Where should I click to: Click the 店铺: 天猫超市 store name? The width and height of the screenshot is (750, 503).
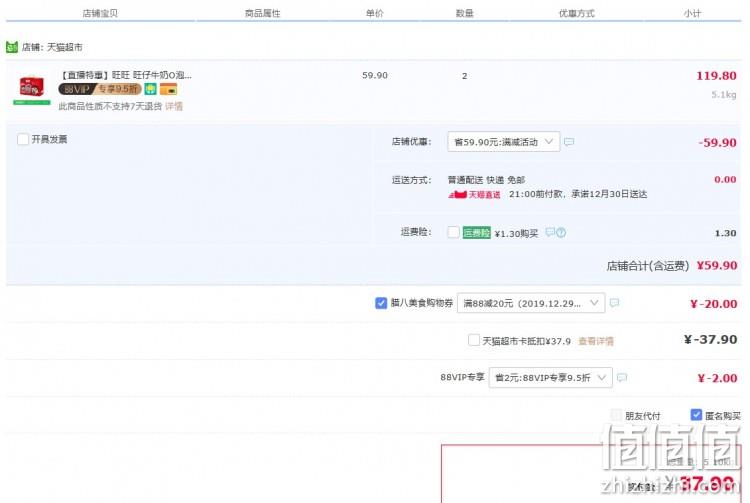pos(52,47)
